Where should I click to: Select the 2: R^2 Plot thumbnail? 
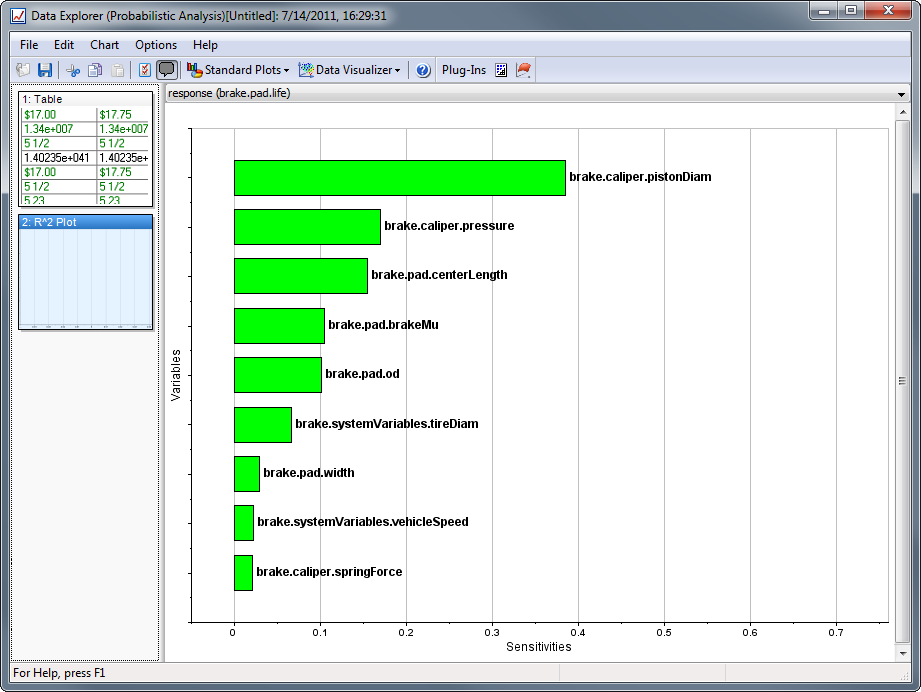click(85, 272)
